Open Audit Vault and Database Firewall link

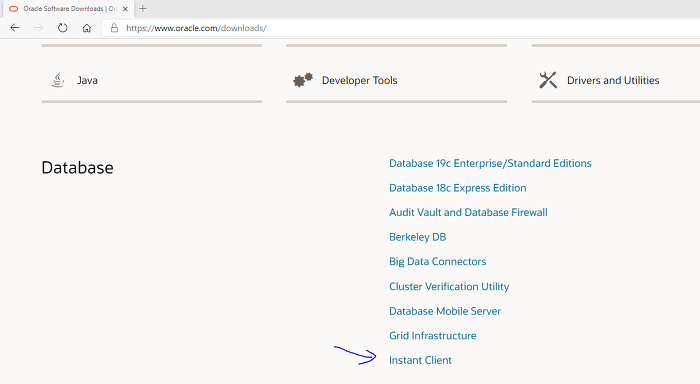[468, 213]
